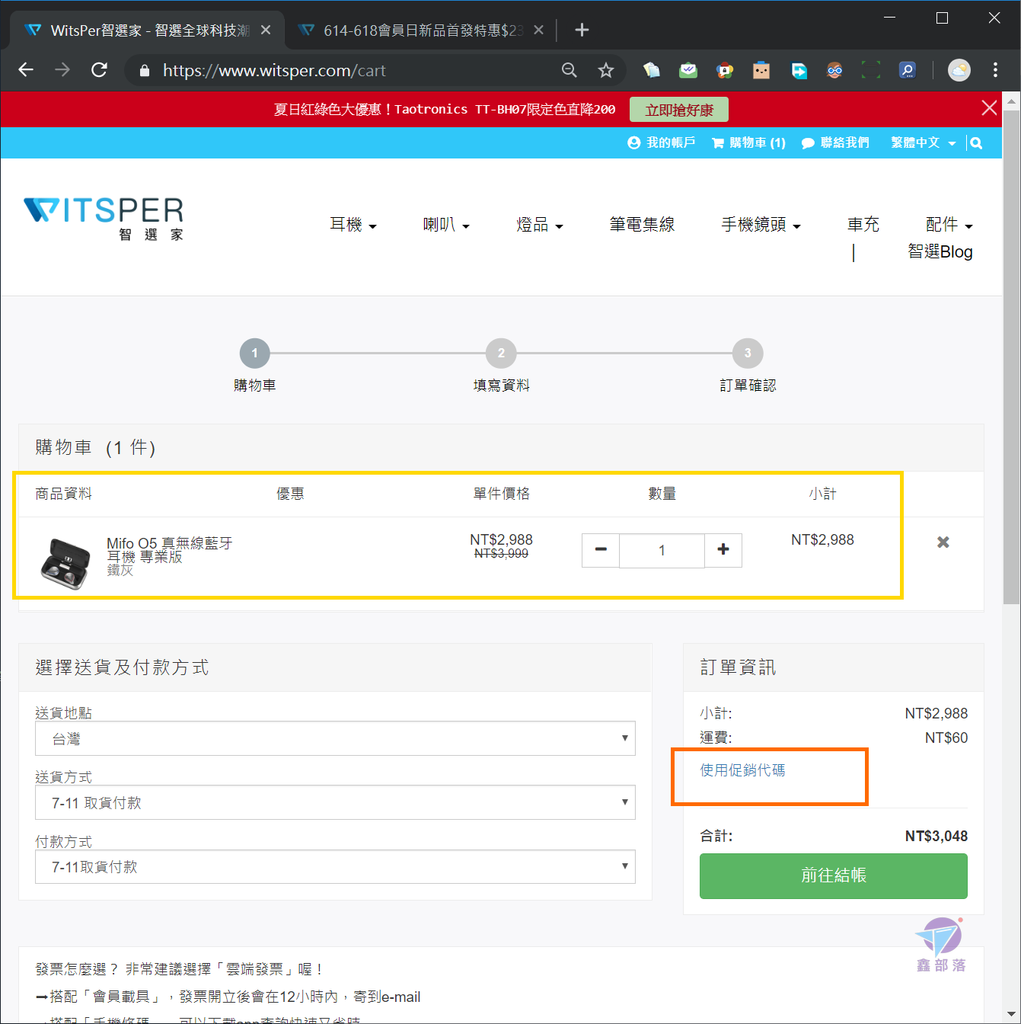The height and width of the screenshot is (1024, 1021).
Task: Remove Mifo O5 item from cart
Action: click(x=943, y=542)
